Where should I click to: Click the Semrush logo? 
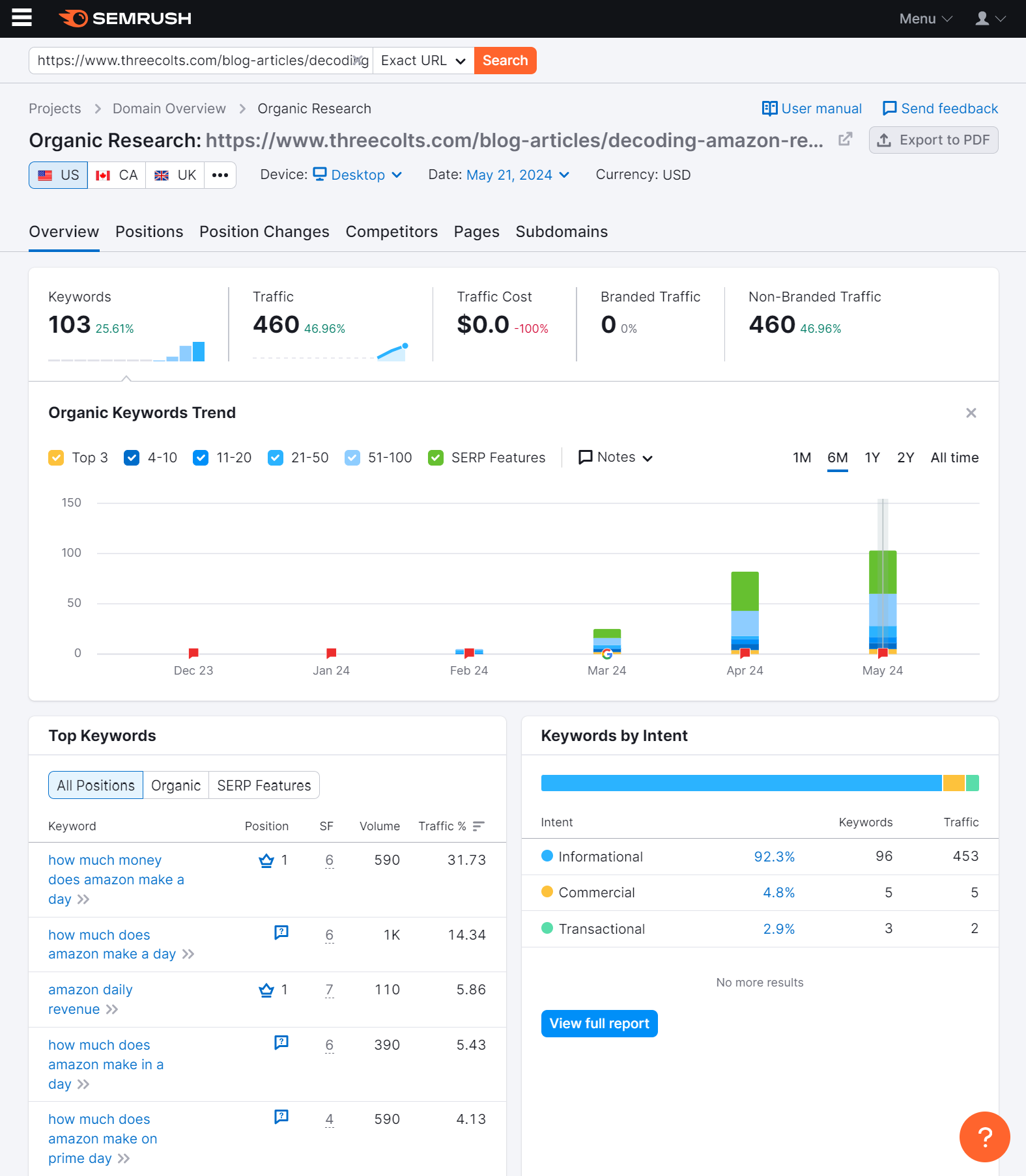click(125, 18)
